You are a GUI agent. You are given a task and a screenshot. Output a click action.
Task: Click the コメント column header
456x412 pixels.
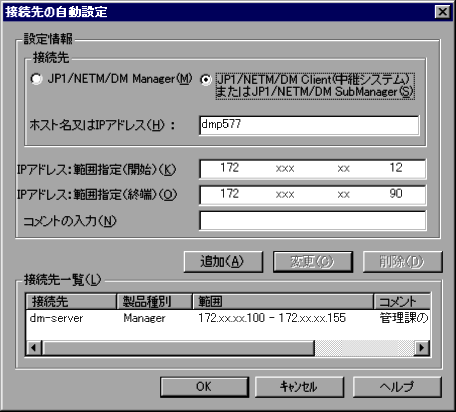(x=402, y=302)
